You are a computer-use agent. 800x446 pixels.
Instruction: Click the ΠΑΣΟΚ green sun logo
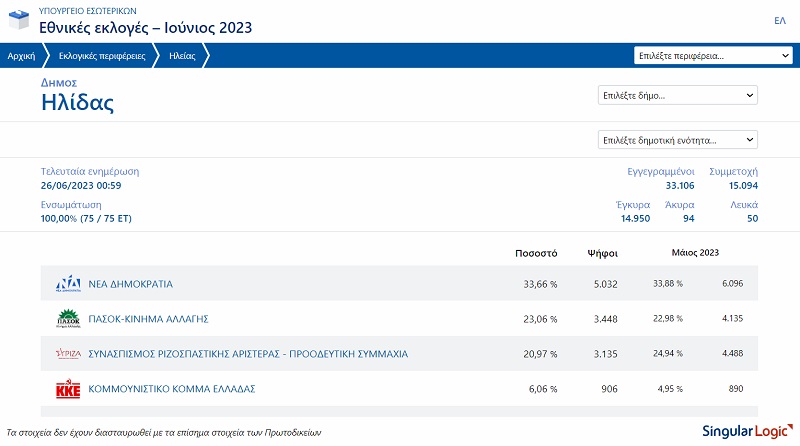(x=68, y=319)
